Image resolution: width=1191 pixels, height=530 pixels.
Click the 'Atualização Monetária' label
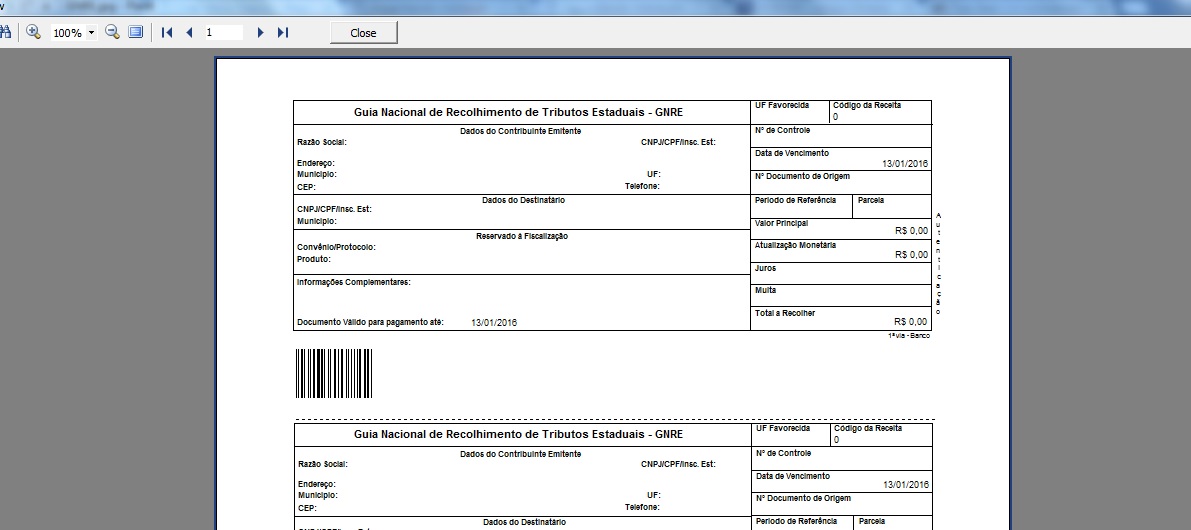click(x=795, y=245)
